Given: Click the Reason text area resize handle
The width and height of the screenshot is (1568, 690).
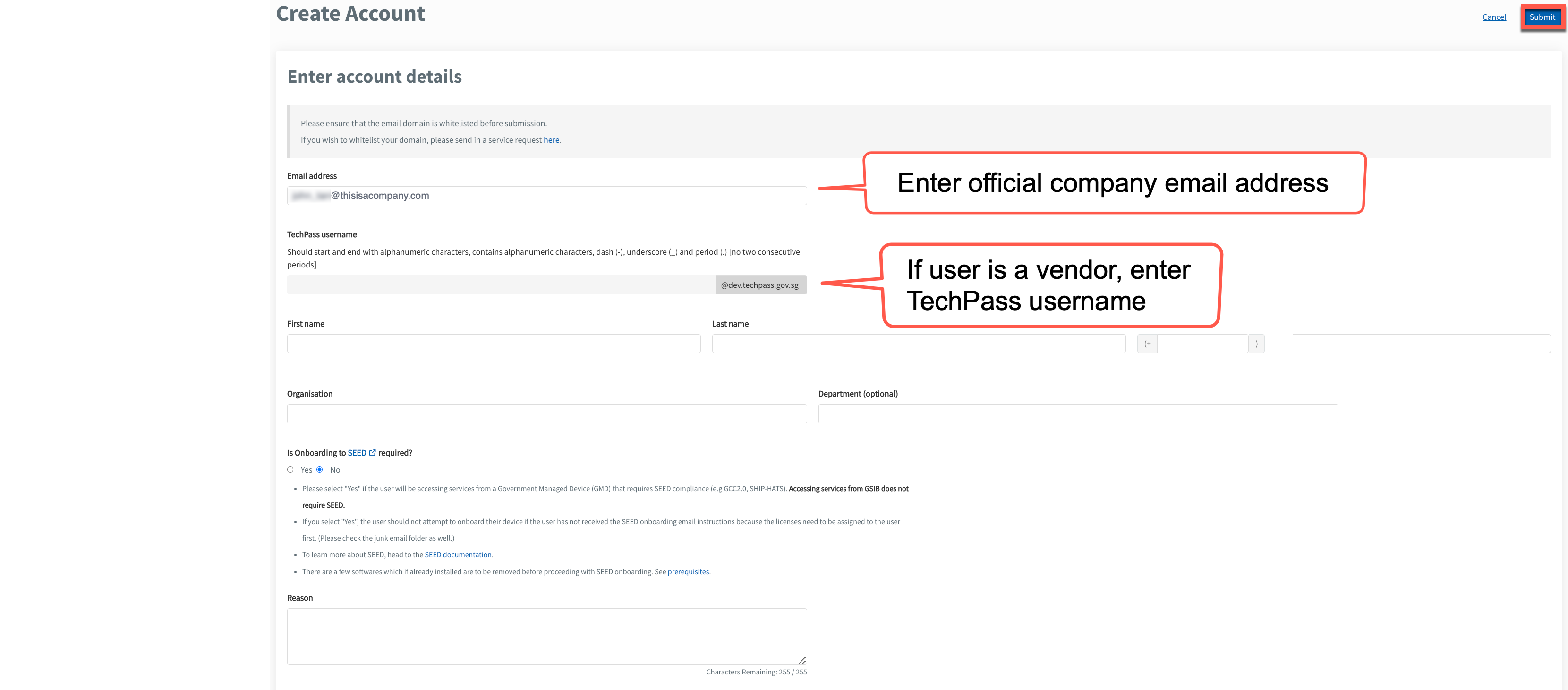Looking at the screenshot, I should (801, 660).
